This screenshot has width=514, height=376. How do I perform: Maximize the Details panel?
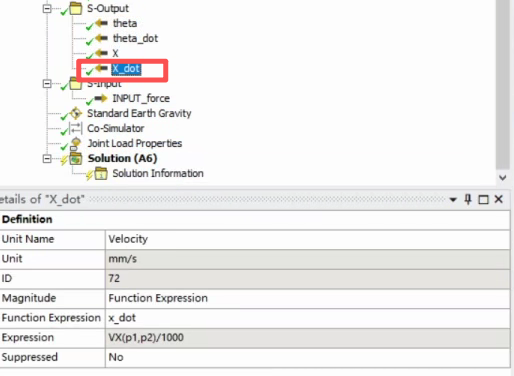point(483,199)
